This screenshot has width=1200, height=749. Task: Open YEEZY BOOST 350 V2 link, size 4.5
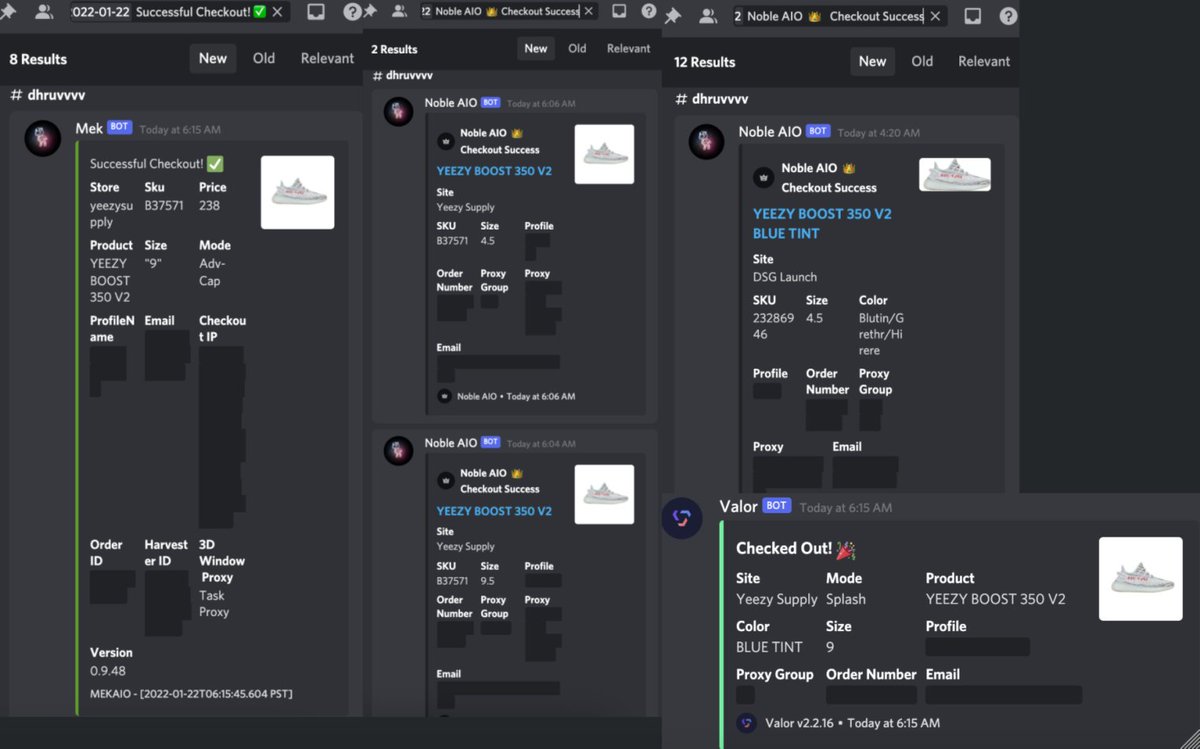coord(494,171)
